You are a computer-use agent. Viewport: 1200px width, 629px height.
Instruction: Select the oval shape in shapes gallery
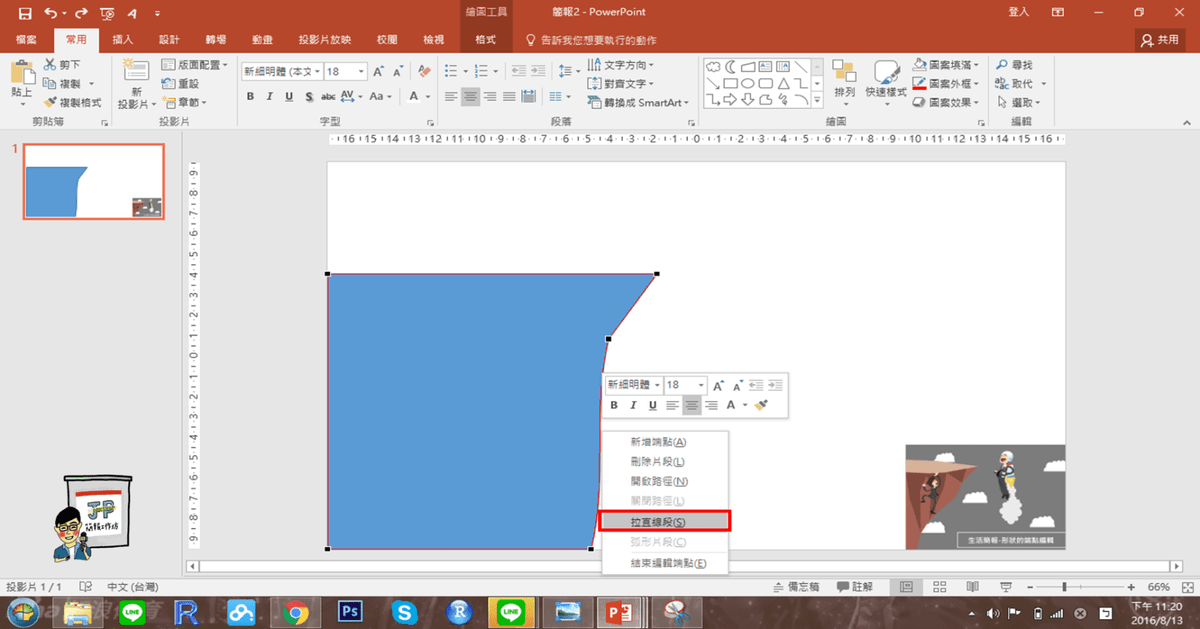[x=749, y=83]
